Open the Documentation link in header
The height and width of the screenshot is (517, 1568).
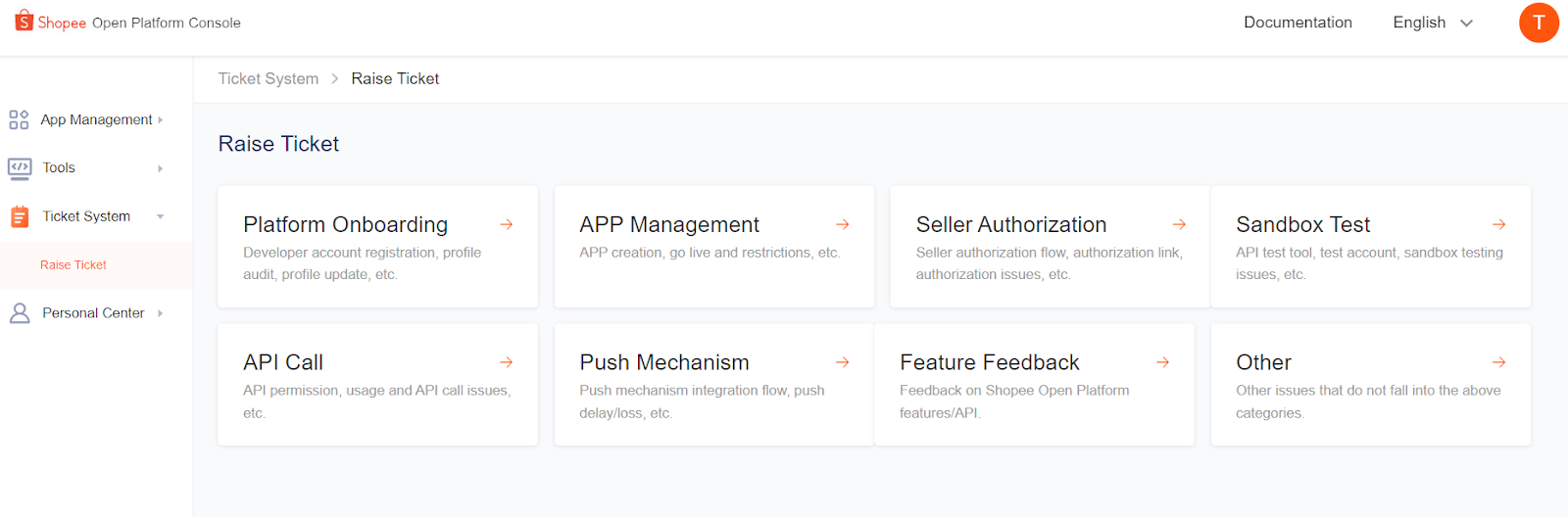point(1298,23)
